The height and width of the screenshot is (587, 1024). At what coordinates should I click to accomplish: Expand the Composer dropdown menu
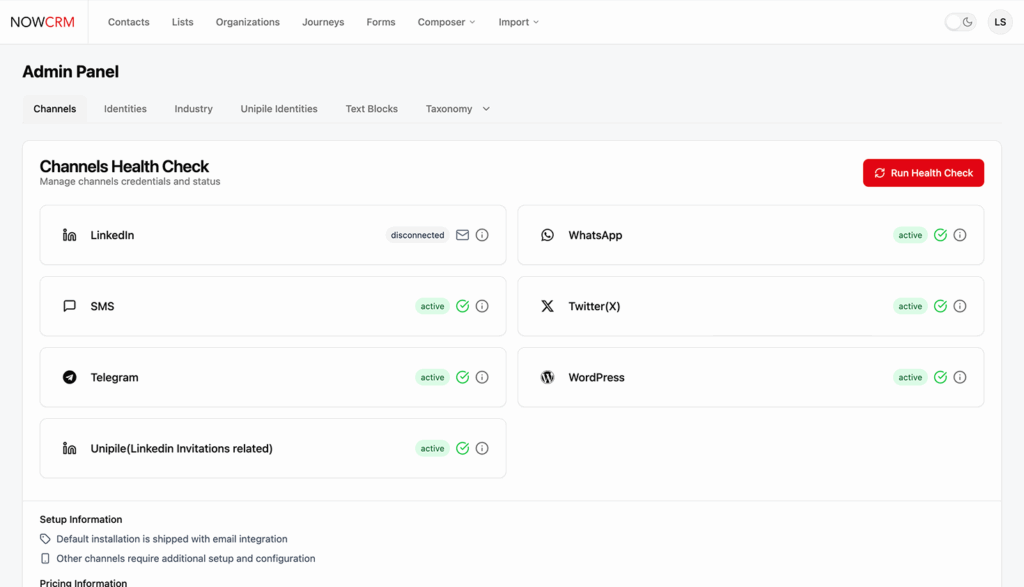tap(446, 22)
